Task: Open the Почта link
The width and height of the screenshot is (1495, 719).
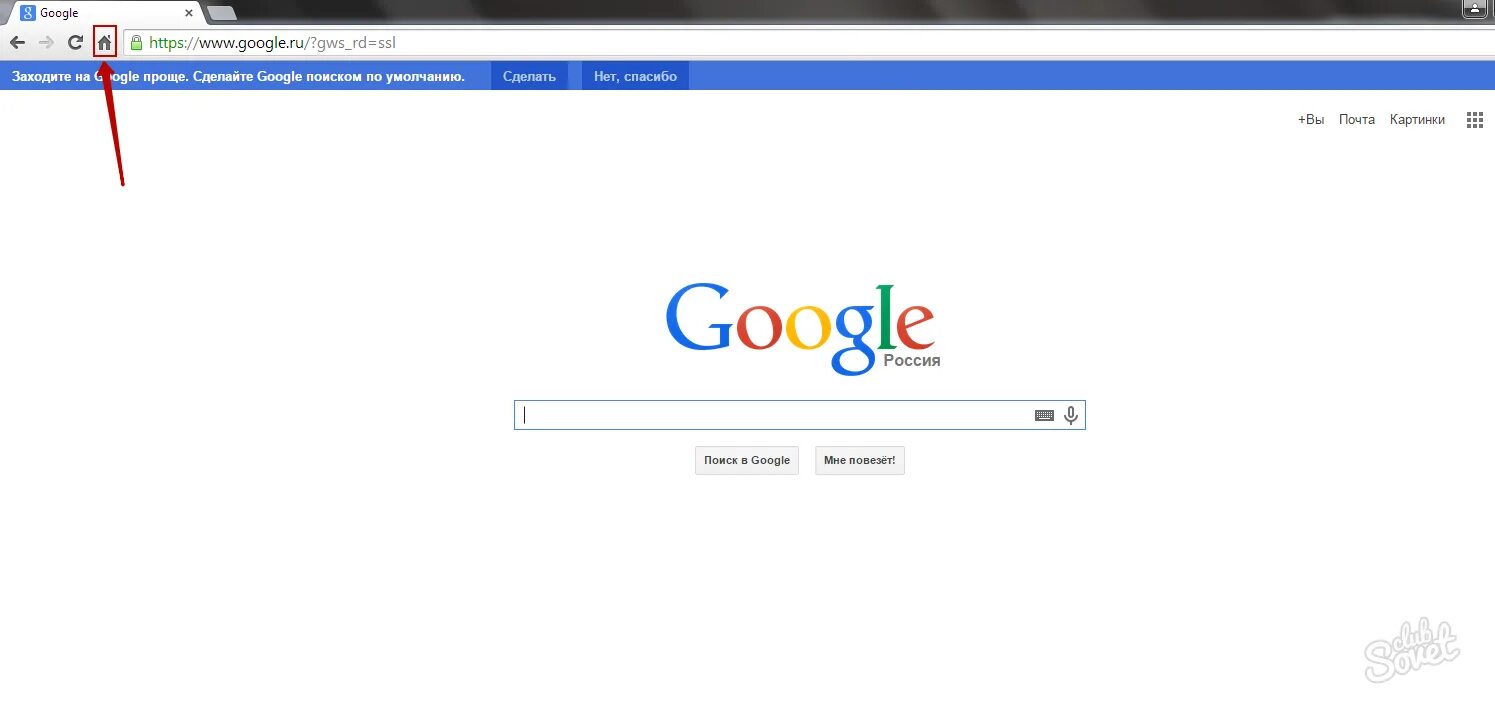Action: pos(1357,119)
